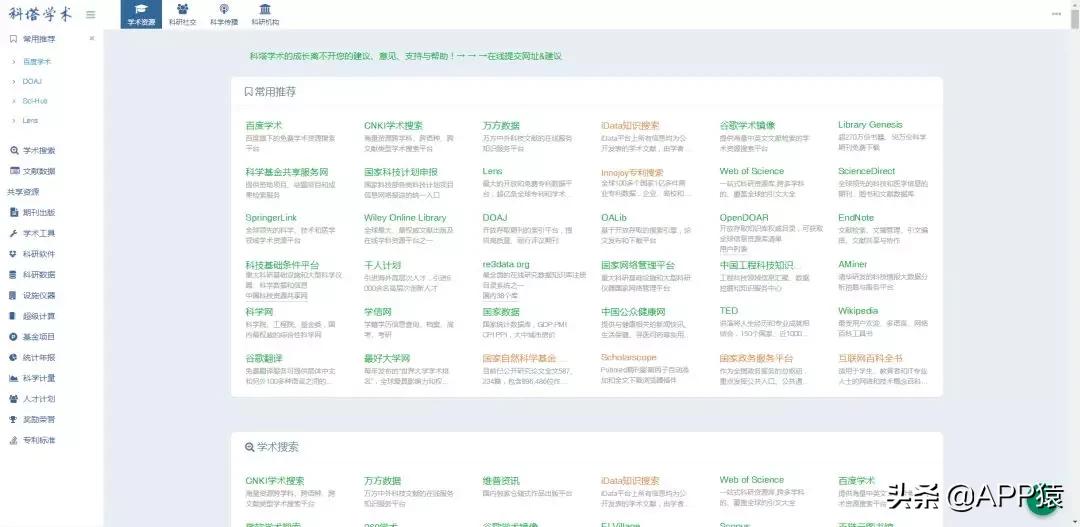Open EndNote link
This screenshot has height=527, width=1080.
(855, 218)
